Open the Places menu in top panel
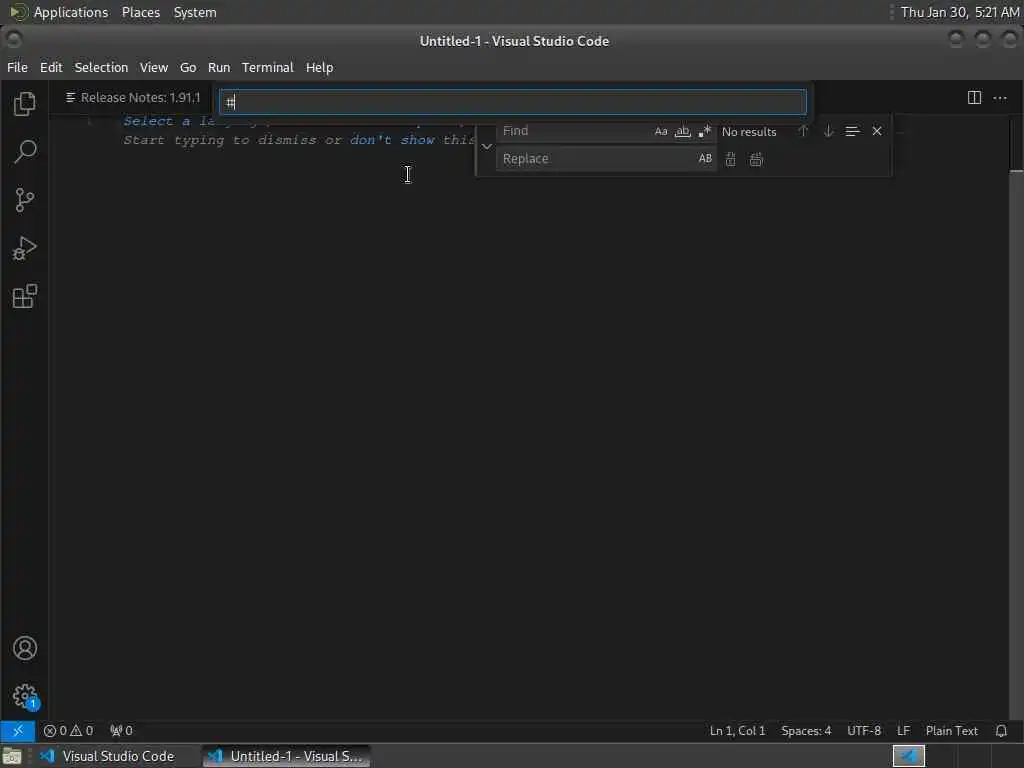Image resolution: width=1024 pixels, height=768 pixels. pos(140,12)
